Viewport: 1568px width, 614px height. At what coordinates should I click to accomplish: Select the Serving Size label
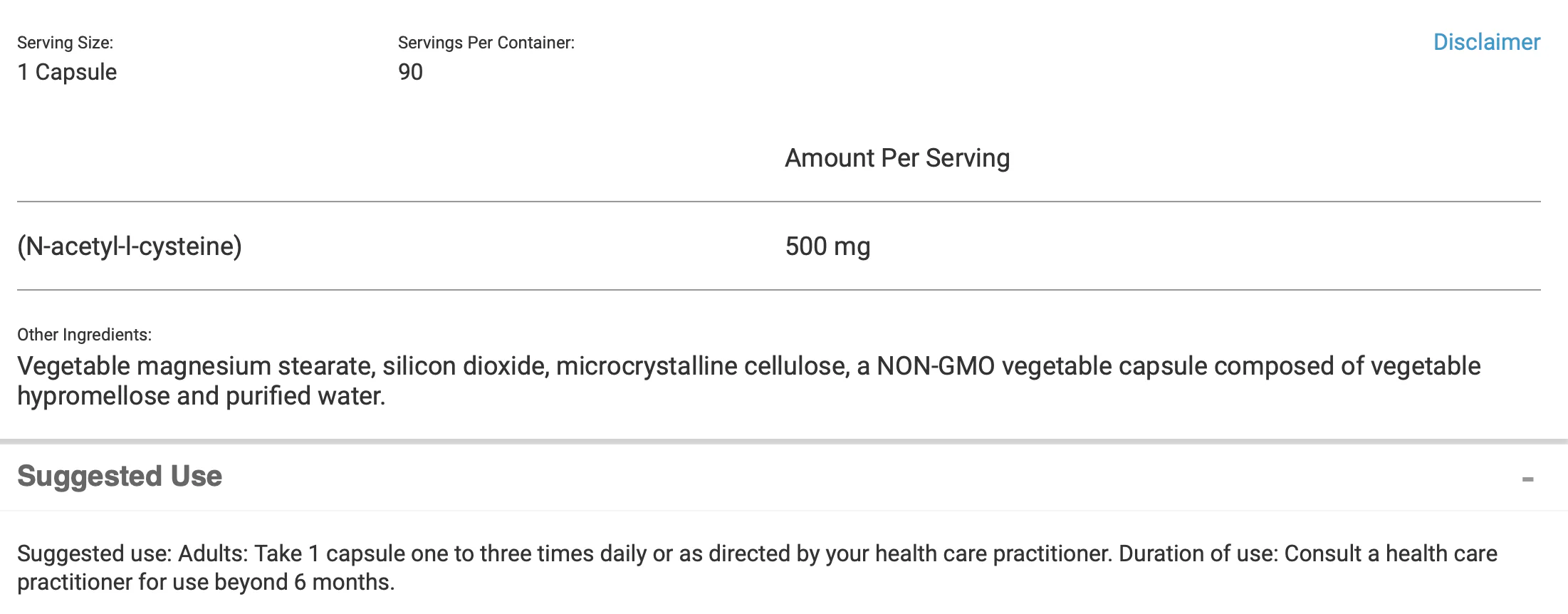65,43
